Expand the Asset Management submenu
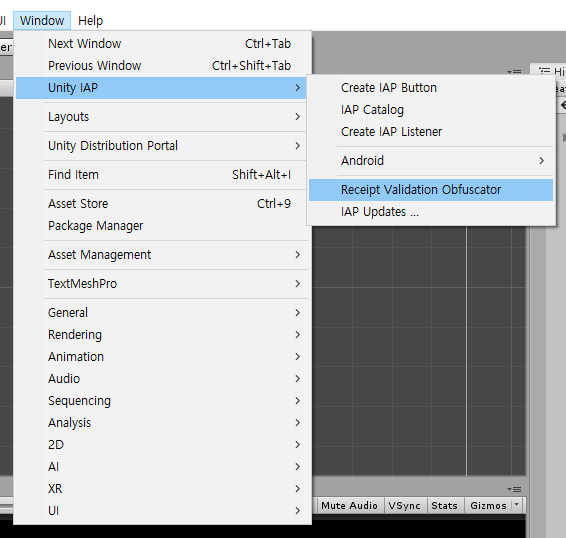The width and height of the screenshot is (566, 538). (x=162, y=255)
